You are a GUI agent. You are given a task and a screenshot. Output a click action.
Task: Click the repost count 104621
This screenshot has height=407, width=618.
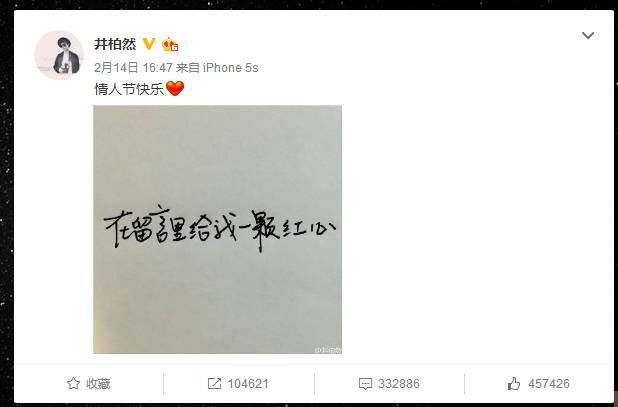point(248,384)
